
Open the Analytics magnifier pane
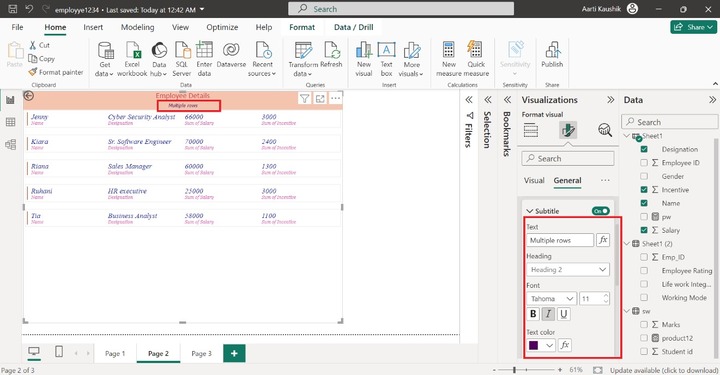[x=605, y=130]
